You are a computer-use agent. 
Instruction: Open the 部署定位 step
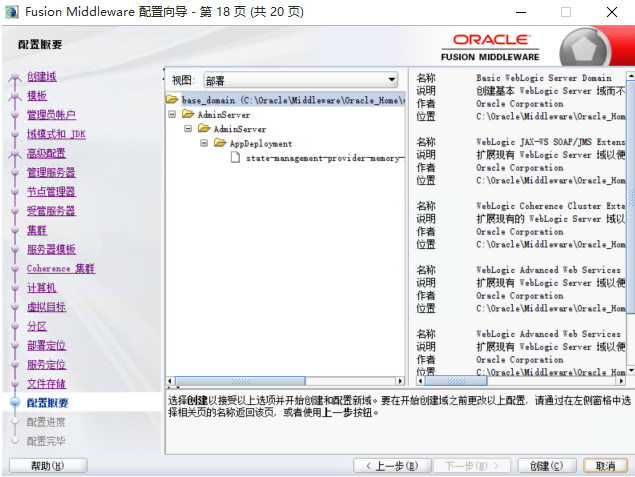coord(46,345)
